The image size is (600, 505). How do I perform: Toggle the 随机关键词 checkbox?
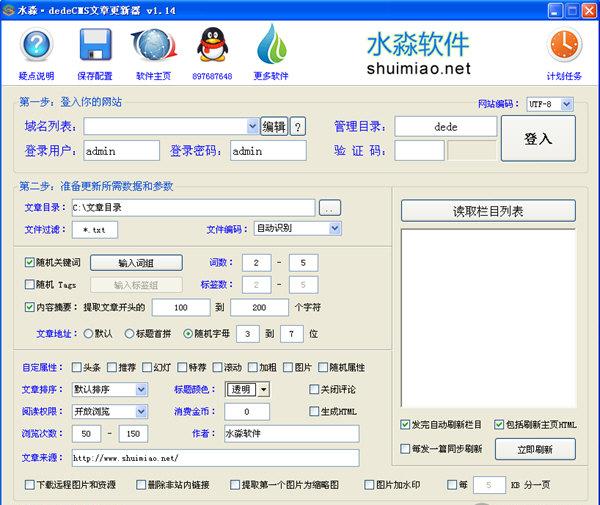(30, 263)
